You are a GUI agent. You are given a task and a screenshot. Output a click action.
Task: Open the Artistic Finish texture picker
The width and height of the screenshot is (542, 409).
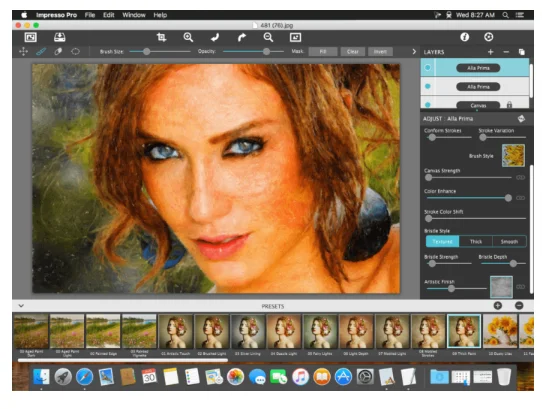tap(501, 287)
